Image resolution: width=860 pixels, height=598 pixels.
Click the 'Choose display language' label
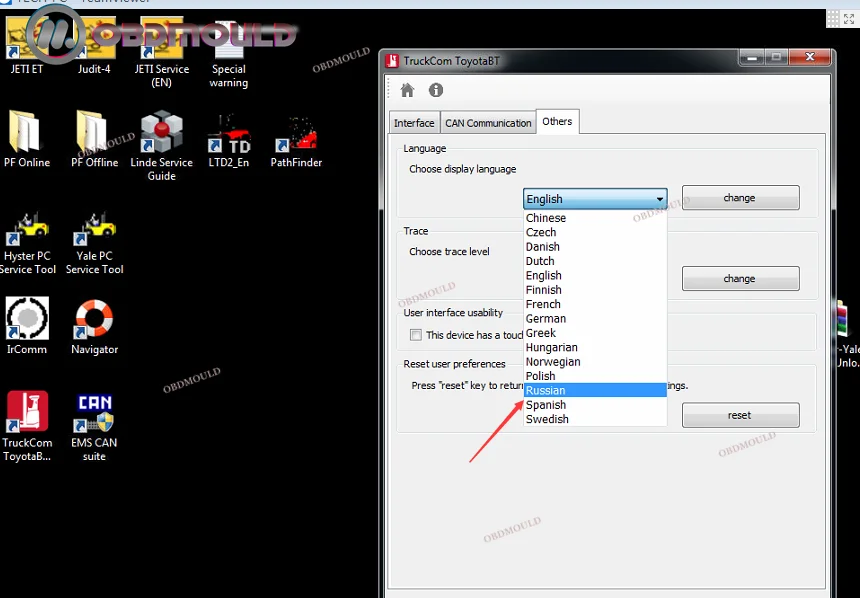(462, 169)
